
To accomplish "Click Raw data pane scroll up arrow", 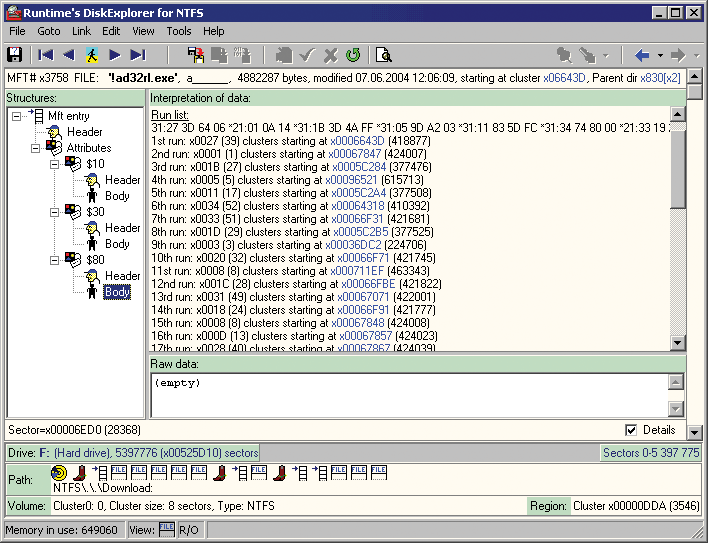I will pos(675,382).
